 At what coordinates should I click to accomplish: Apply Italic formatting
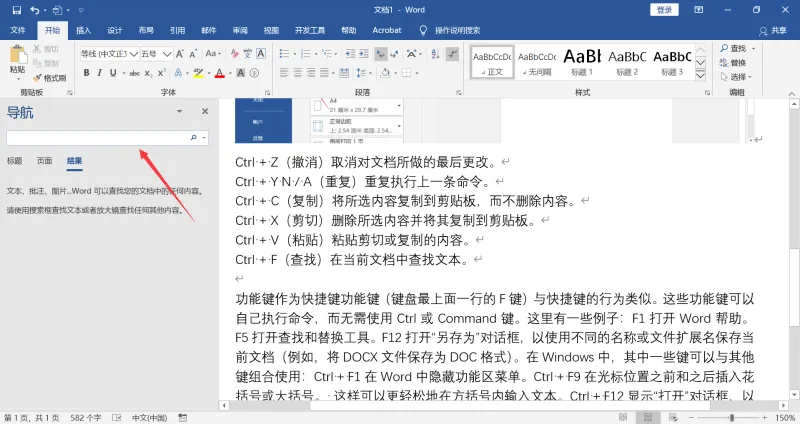(99, 73)
